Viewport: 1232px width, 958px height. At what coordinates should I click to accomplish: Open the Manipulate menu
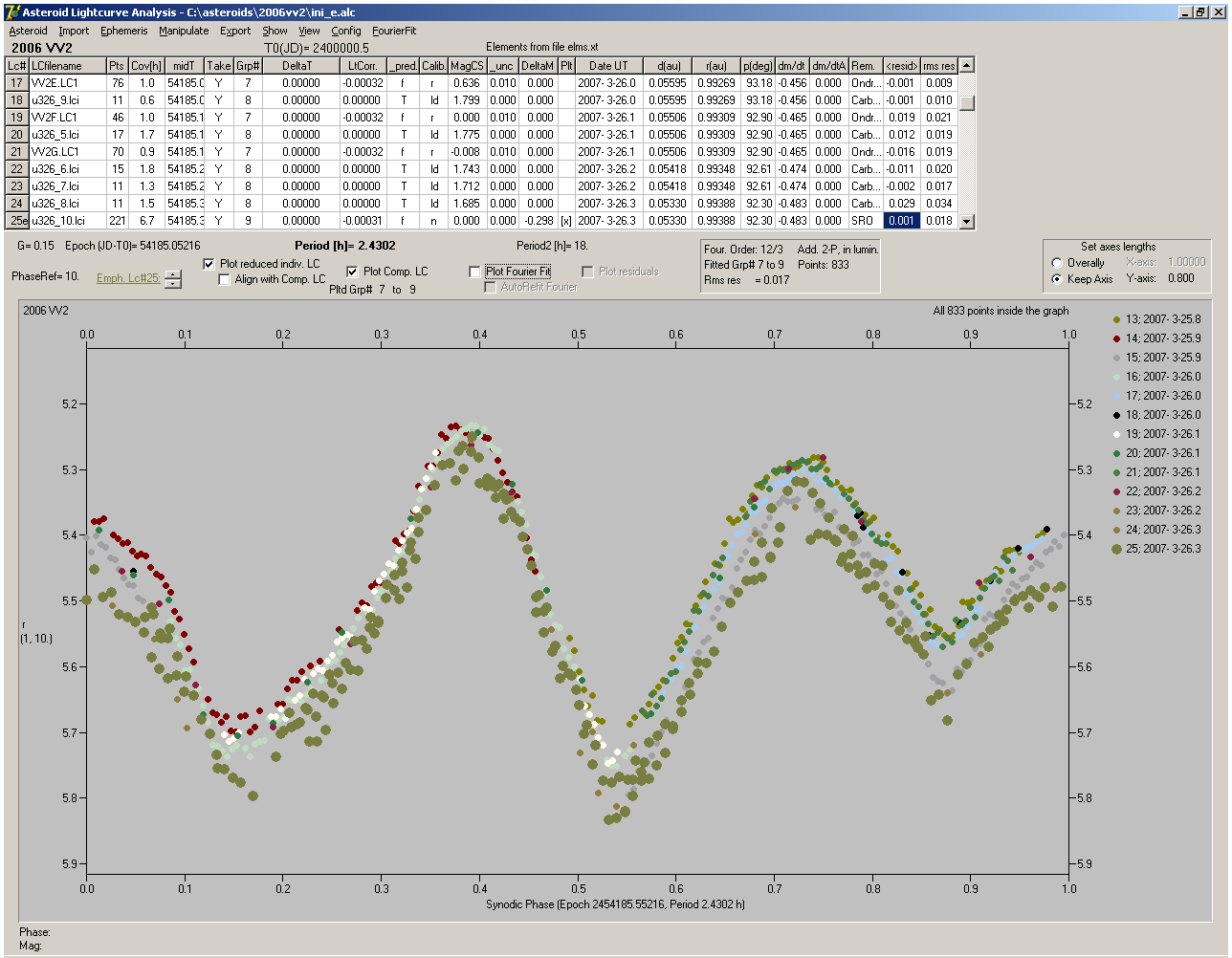pos(184,31)
